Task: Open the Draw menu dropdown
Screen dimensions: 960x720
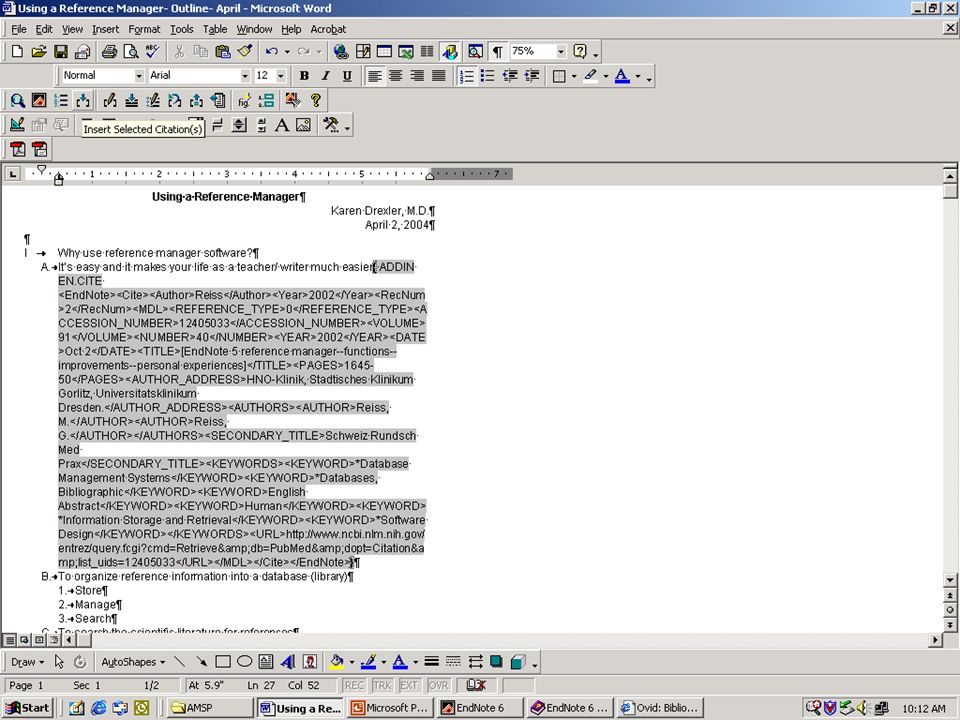Action: tap(28, 662)
